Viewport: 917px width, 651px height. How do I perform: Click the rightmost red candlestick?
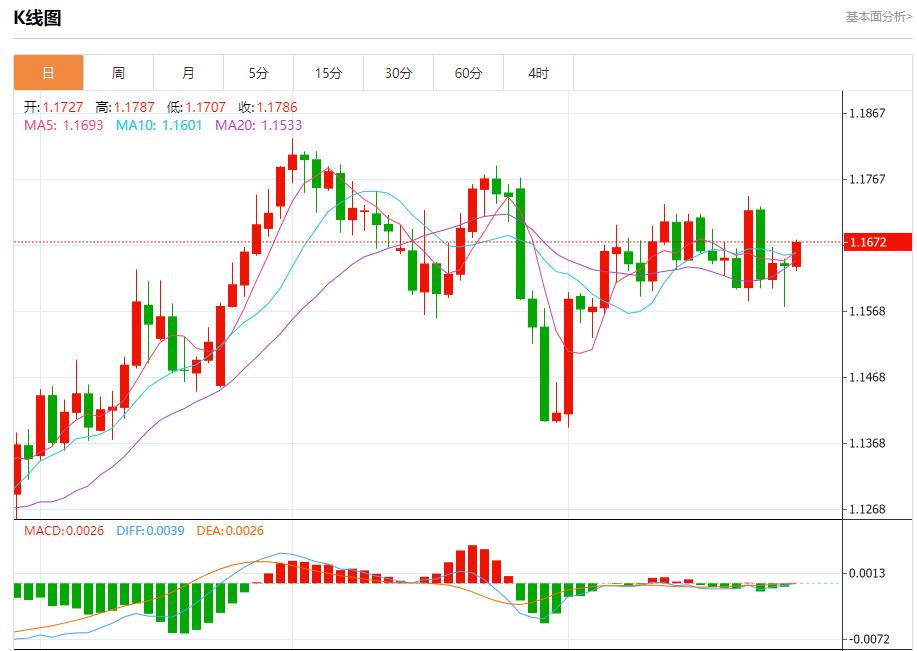[797, 254]
